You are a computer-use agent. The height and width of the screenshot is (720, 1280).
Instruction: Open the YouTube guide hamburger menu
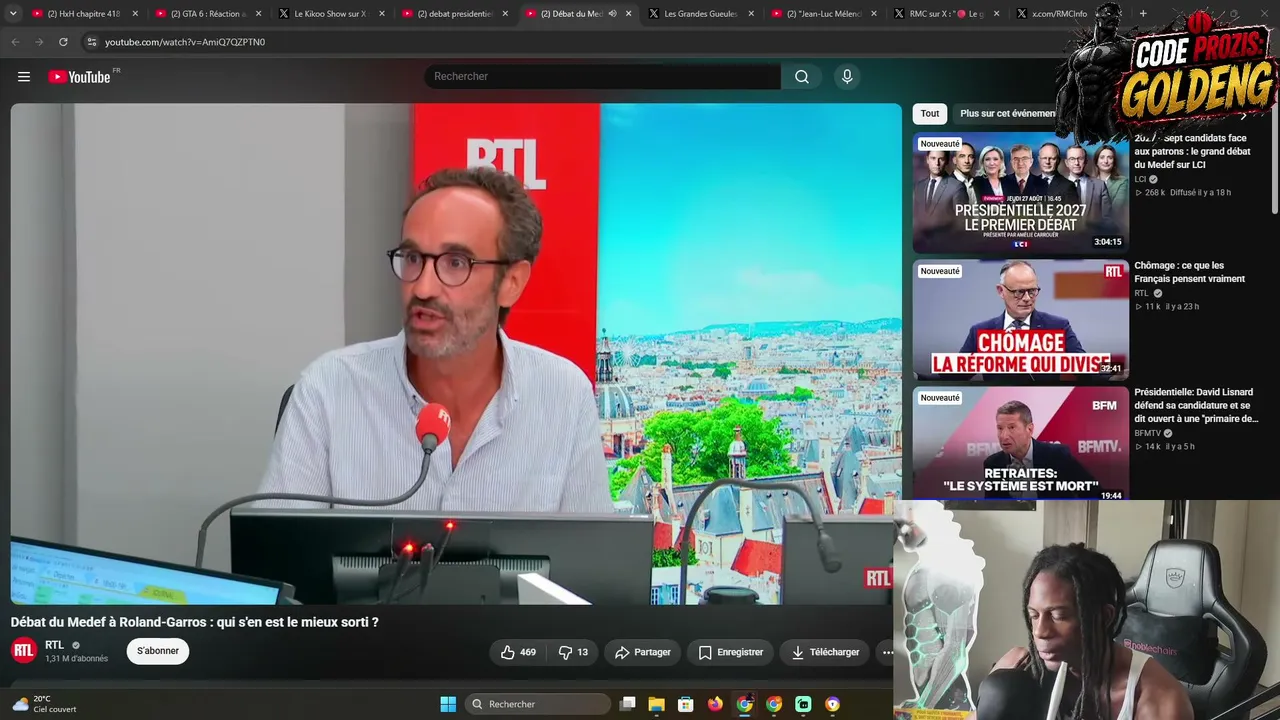coord(24,77)
